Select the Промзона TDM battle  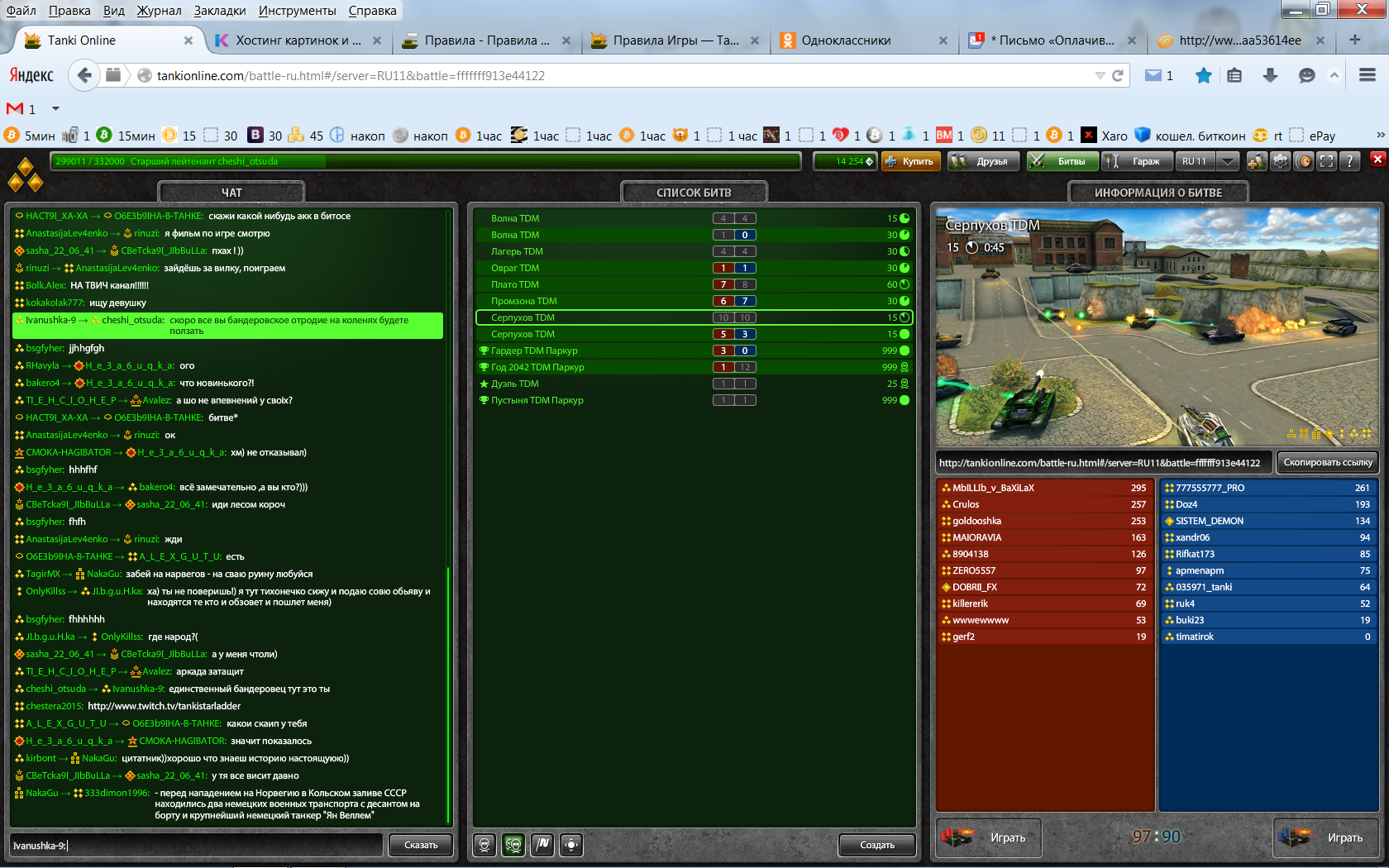pyautogui.click(x=694, y=301)
